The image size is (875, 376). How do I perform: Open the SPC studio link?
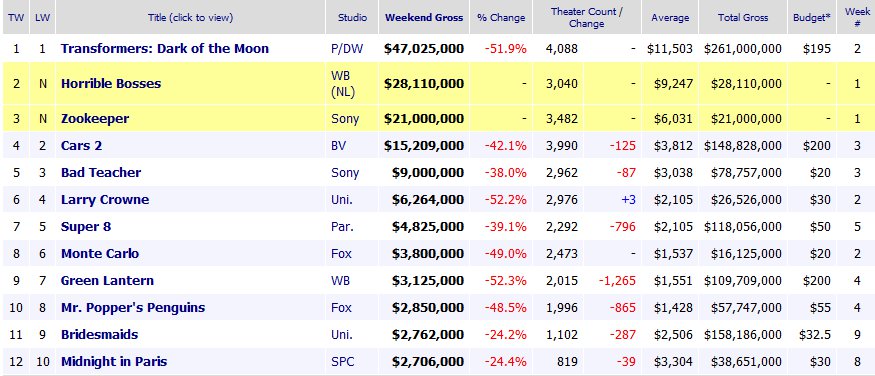point(342,361)
